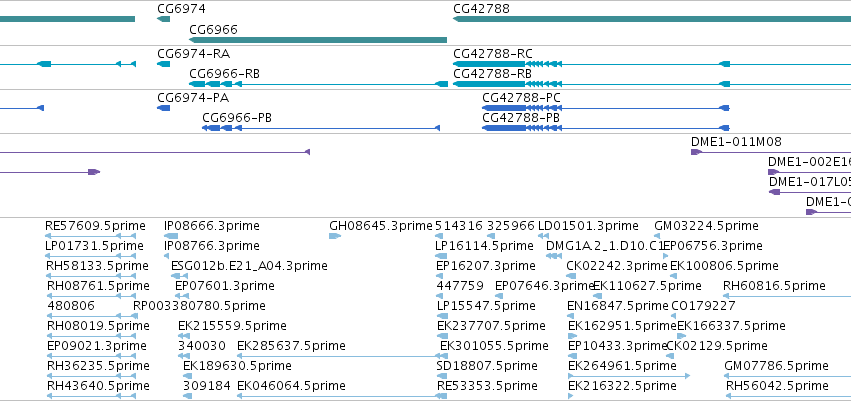Image resolution: width=851 pixels, height=401 pixels.
Task: Select protein CG42788-PC
Action: click(x=521, y=98)
